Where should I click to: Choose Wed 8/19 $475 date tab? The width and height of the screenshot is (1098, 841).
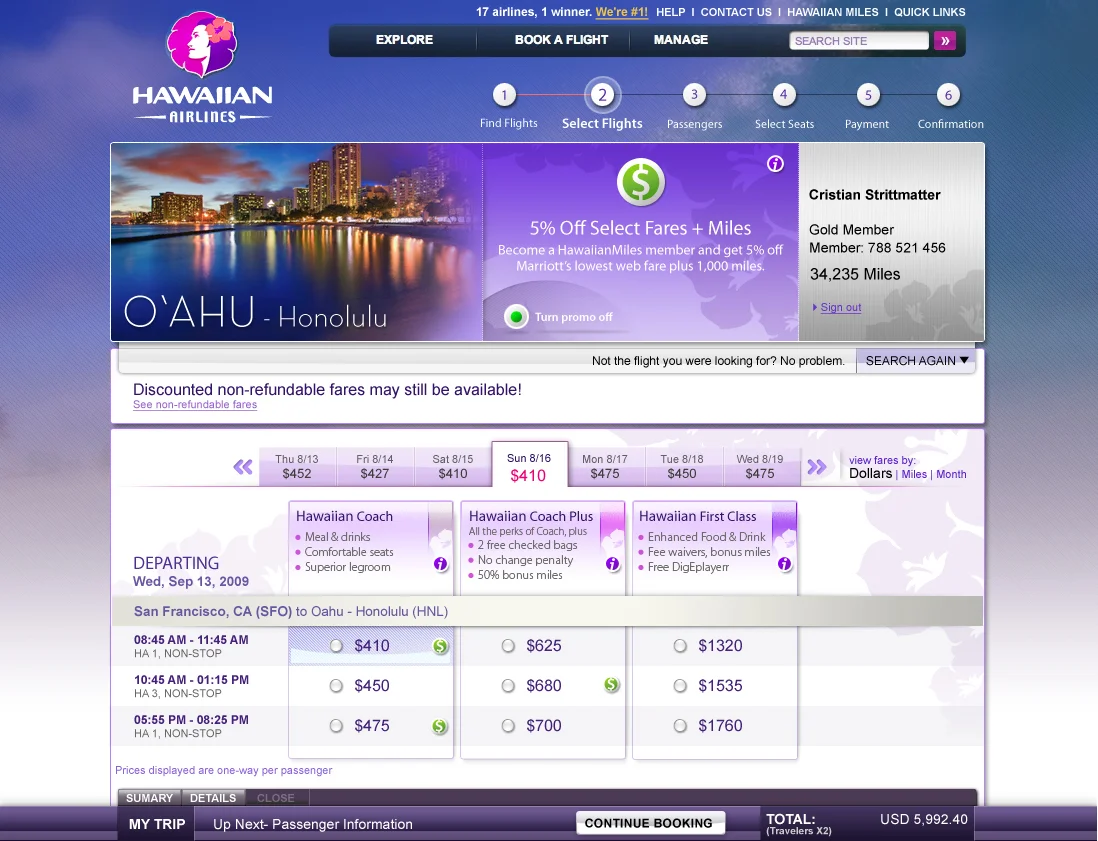pyautogui.click(x=760, y=466)
